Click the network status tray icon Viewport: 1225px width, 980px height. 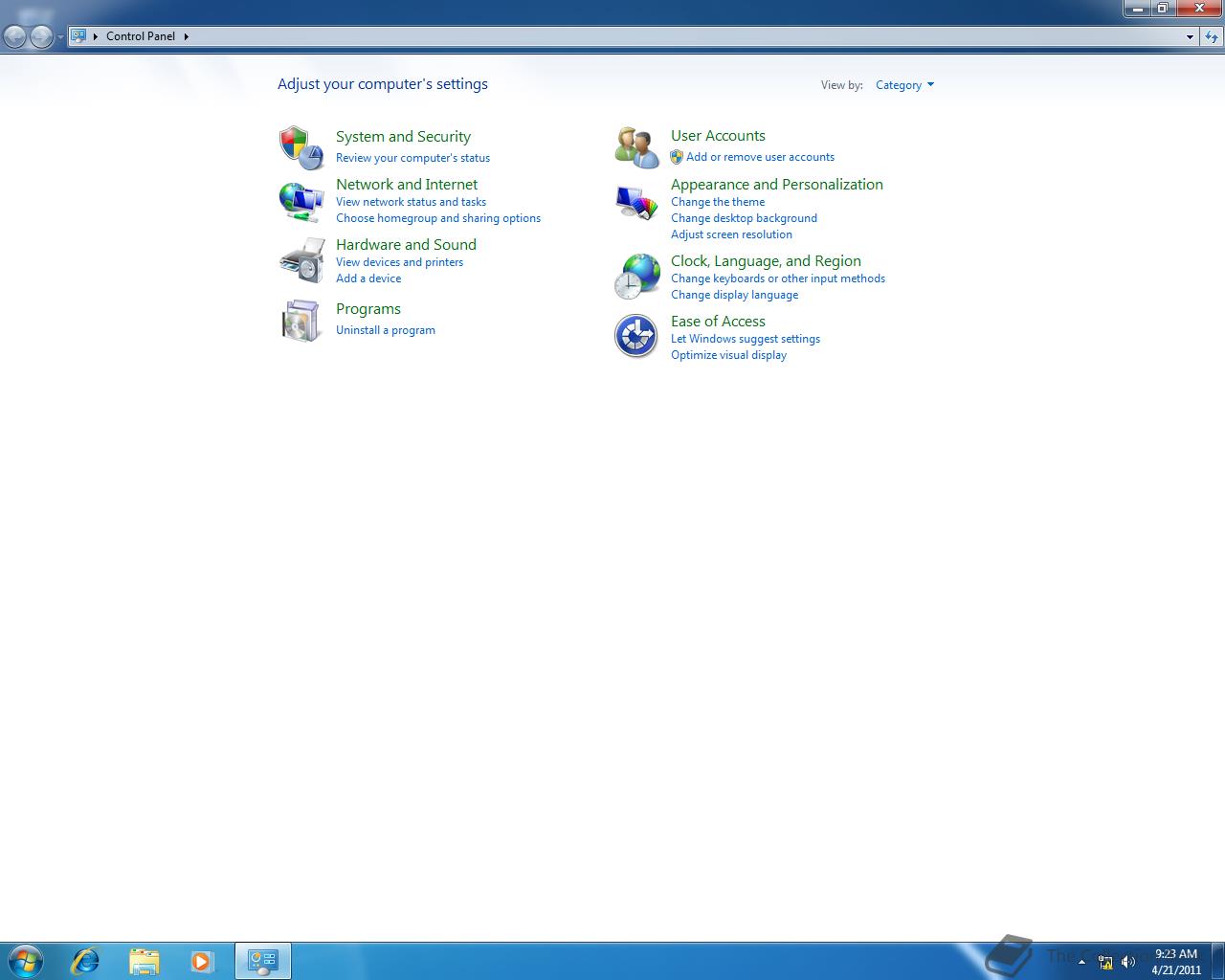pyautogui.click(x=1105, y=962)
